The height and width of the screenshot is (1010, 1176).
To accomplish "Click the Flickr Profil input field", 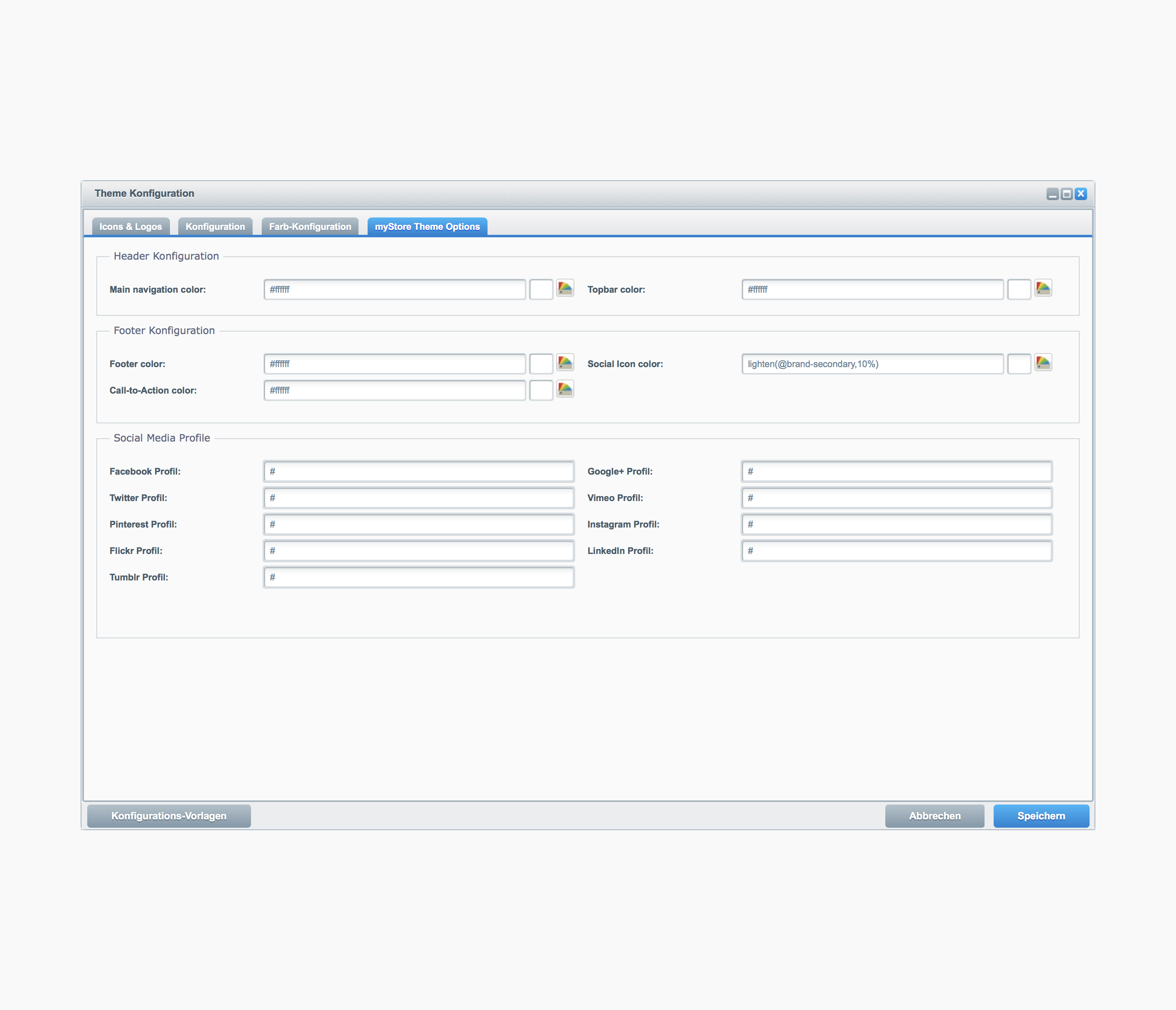I will point(419,551).
